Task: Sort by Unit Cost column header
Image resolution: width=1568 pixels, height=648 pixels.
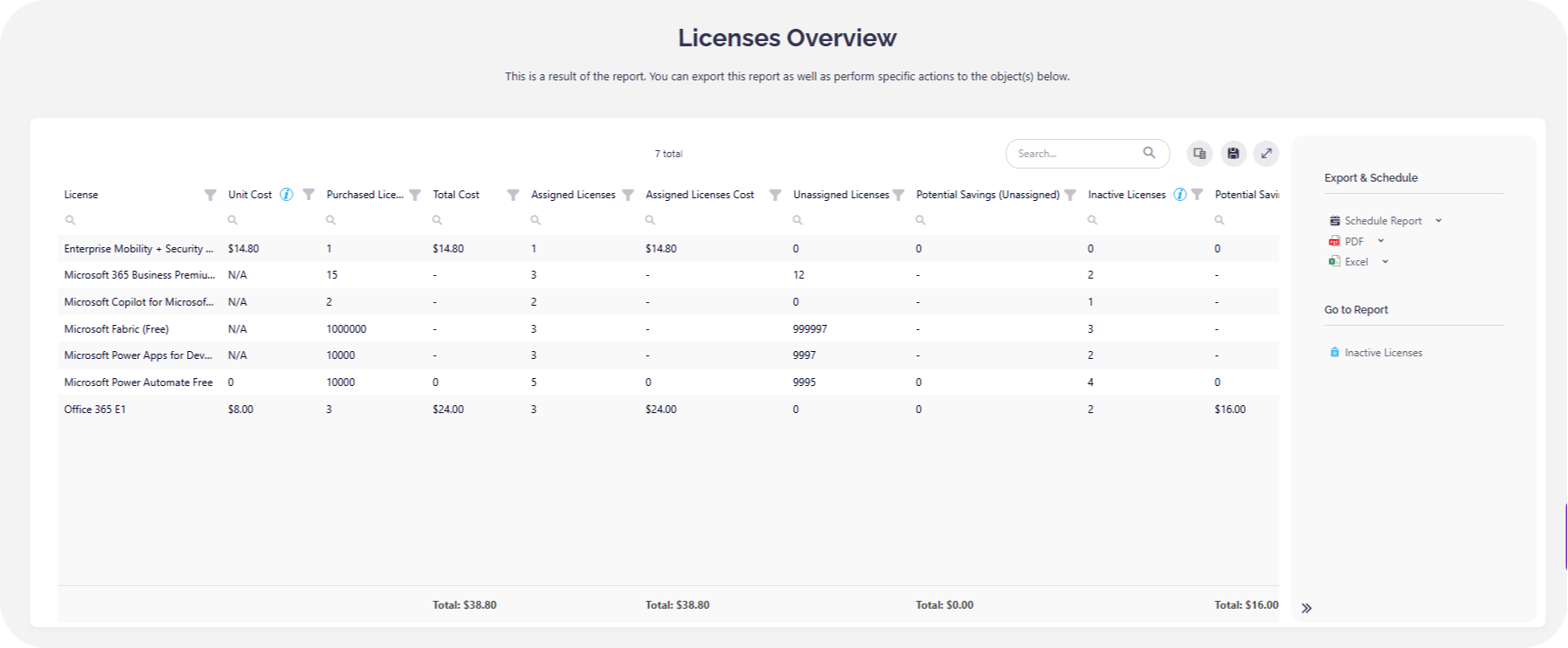Action: (x=250, y=195)
